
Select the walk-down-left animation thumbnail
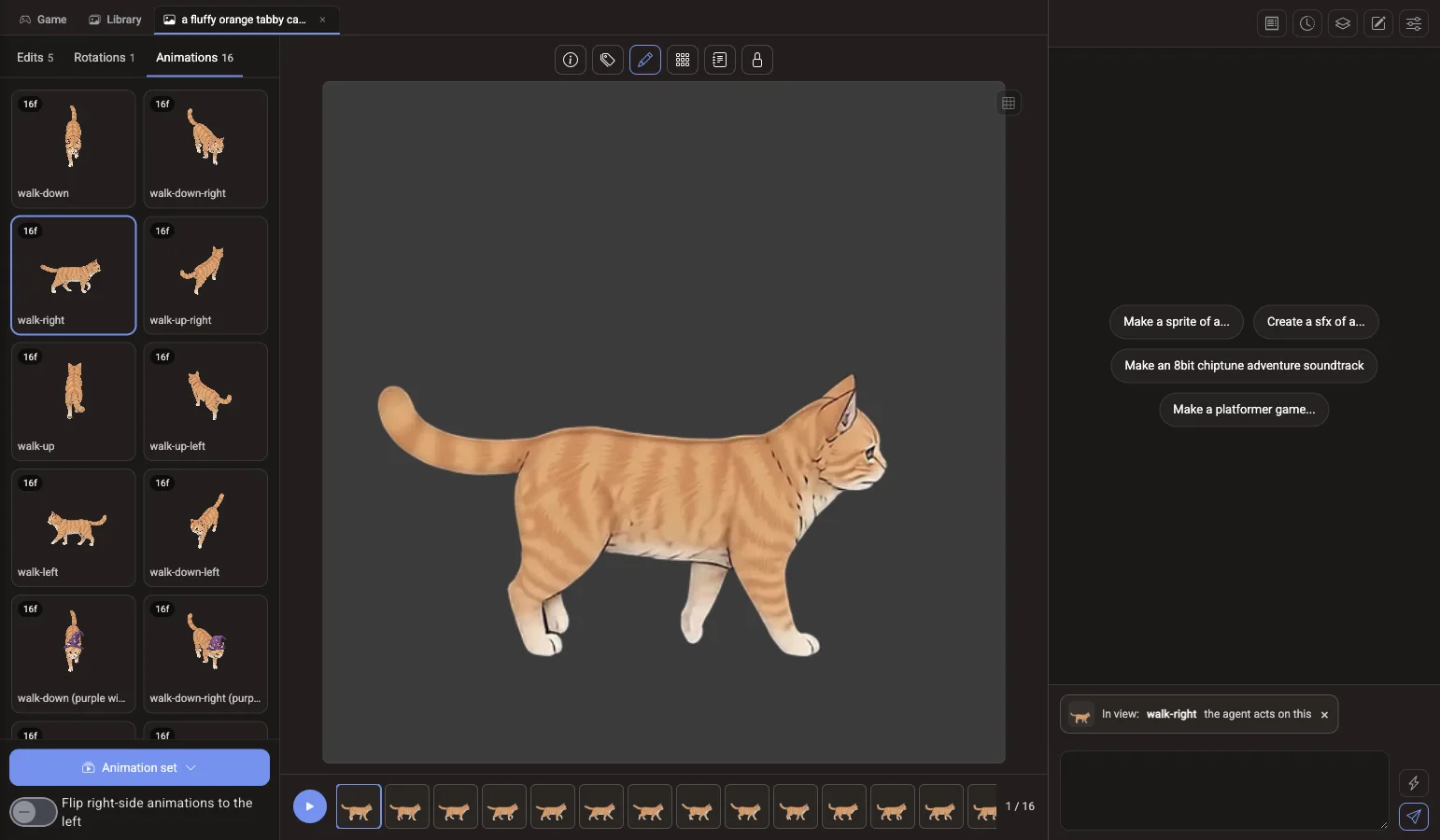[x=205, y=527]
